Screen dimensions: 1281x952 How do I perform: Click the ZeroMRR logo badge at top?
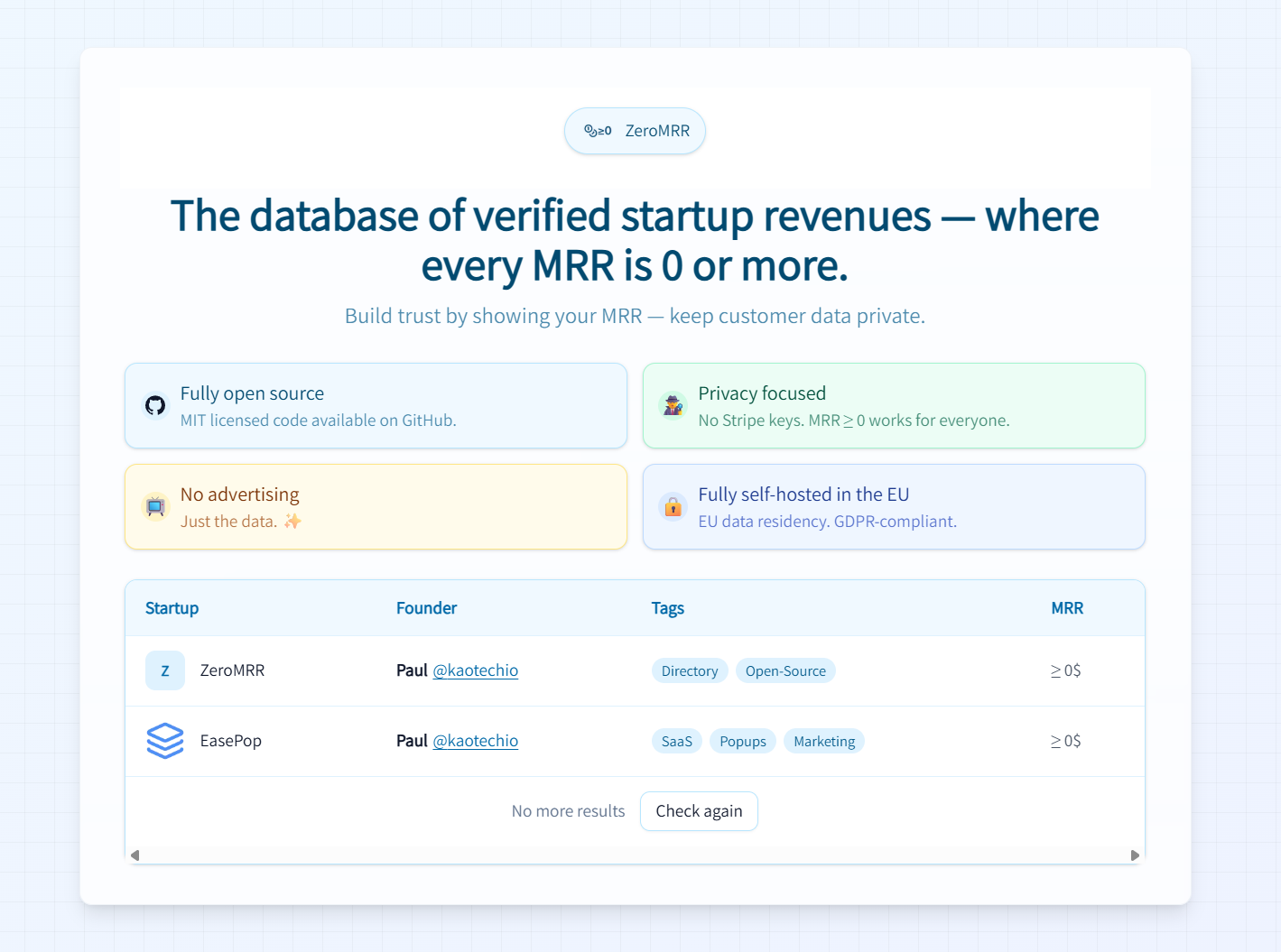point(635,131)
